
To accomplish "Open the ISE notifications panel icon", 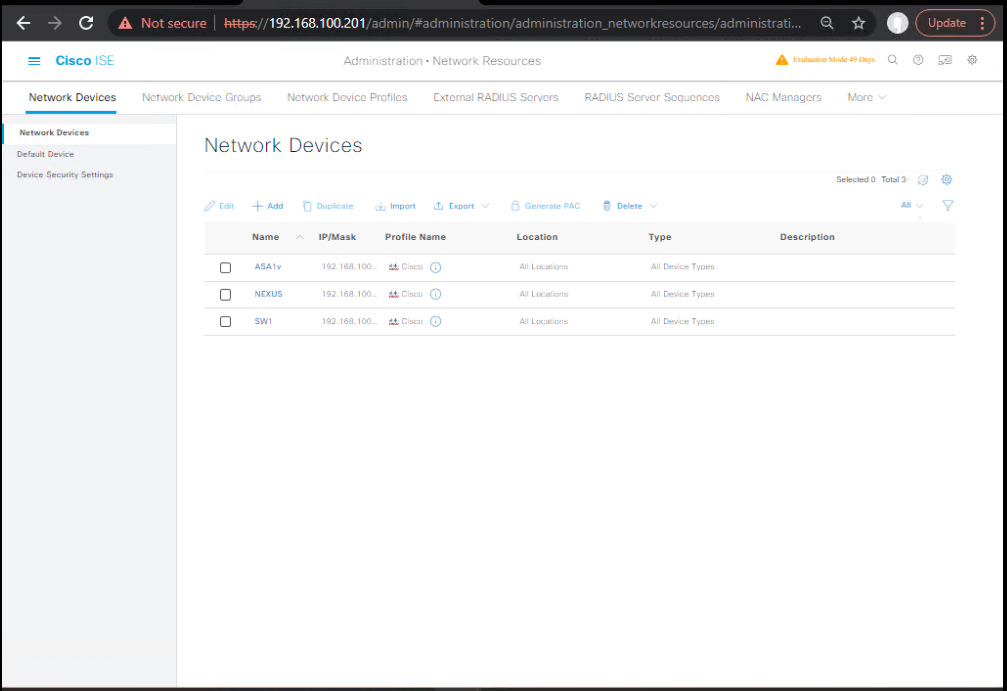I will 945,60.
